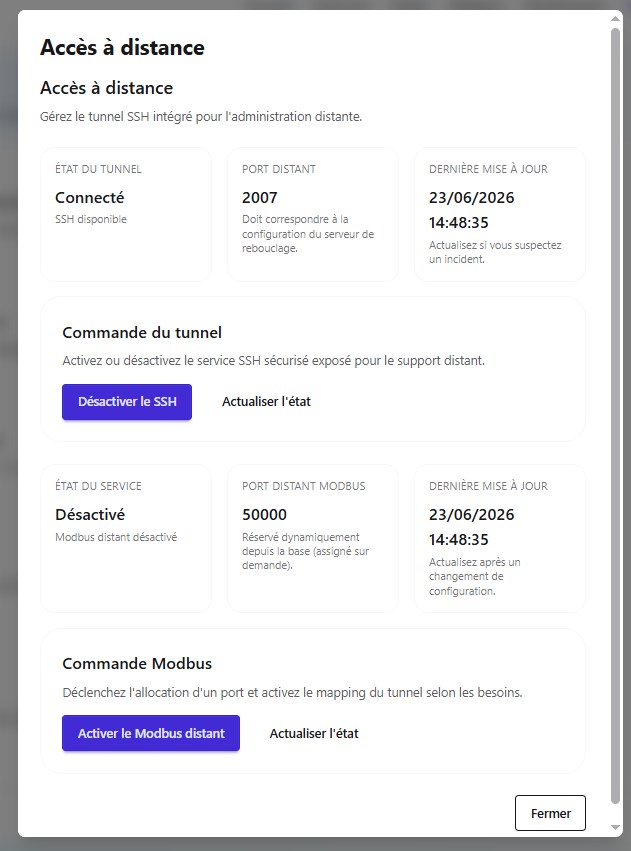631x851 pixels.
Task: Click the remote port value 2007
Action: pyautogui.click(x=259, y=198)
